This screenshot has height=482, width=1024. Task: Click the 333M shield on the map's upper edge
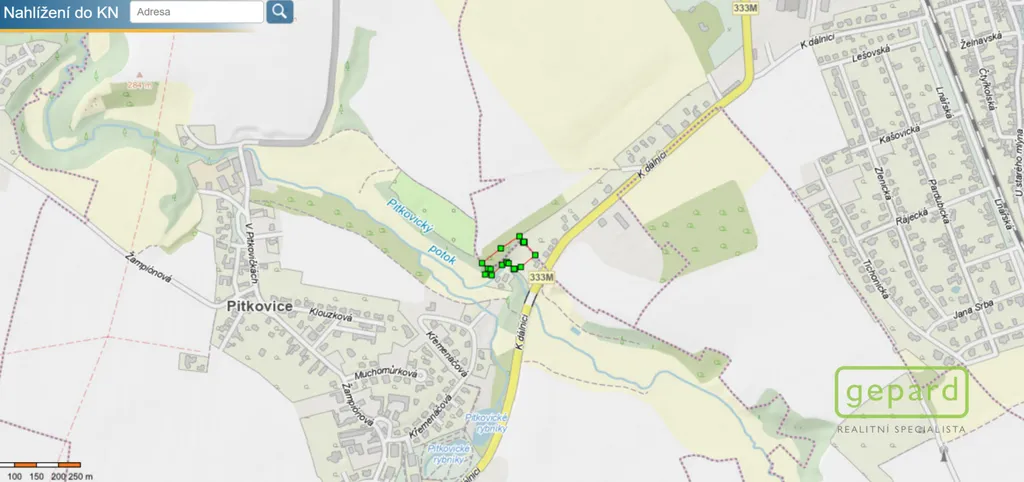point(744,8)
